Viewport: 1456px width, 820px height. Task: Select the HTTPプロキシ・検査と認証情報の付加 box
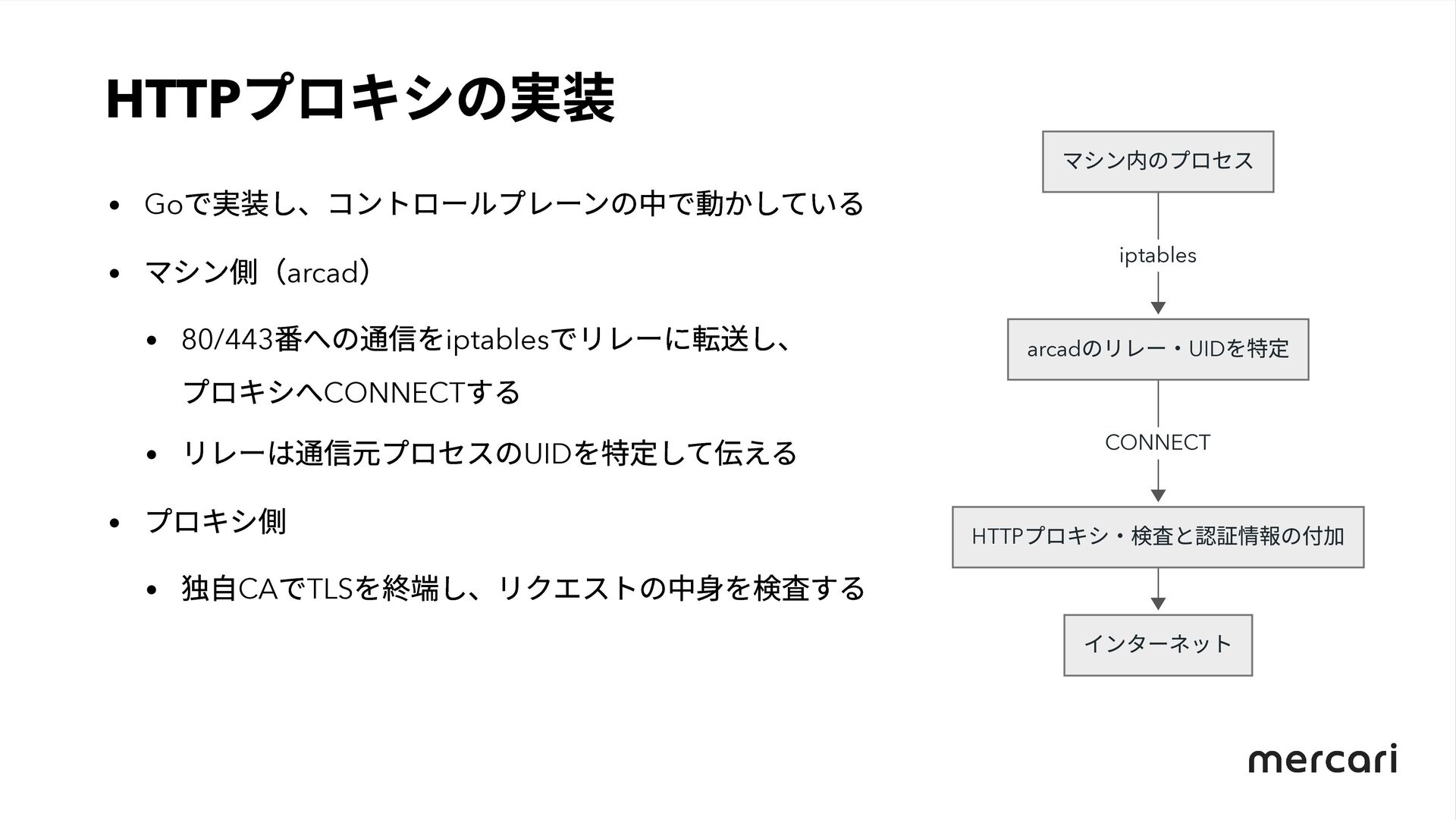click(1158, 537)
